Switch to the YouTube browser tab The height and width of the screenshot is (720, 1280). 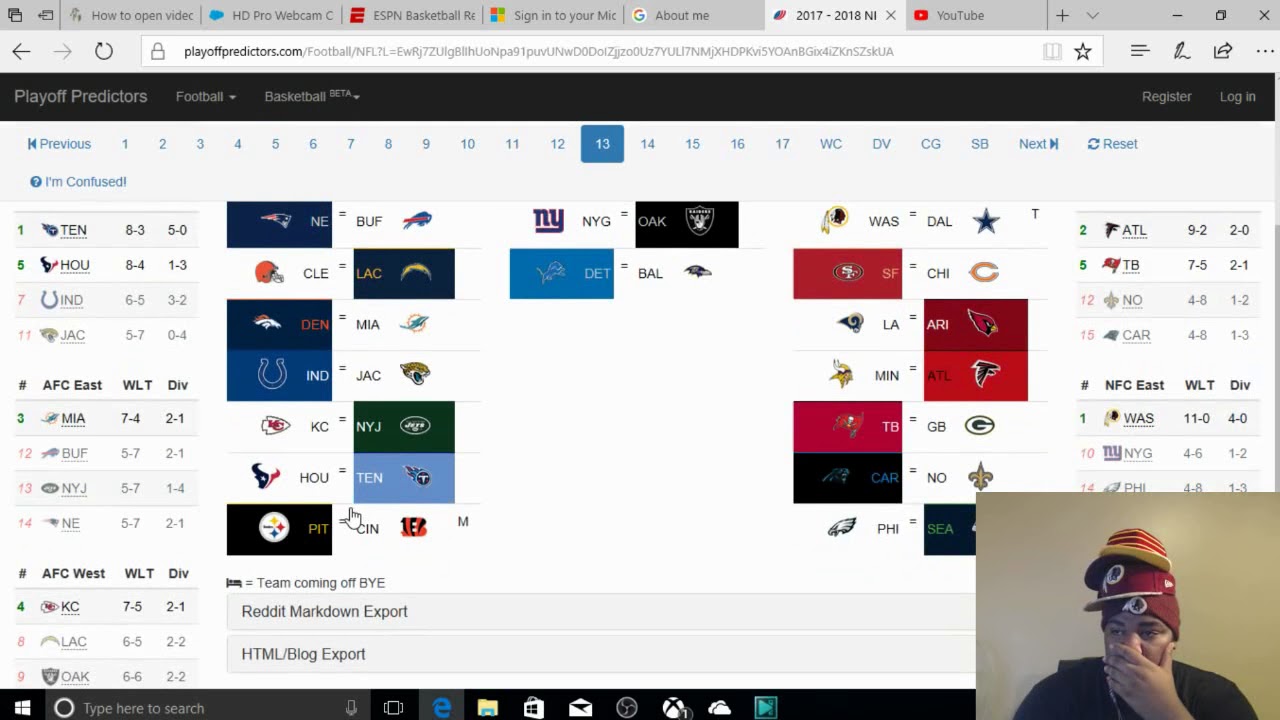click(x=975, y=15)
